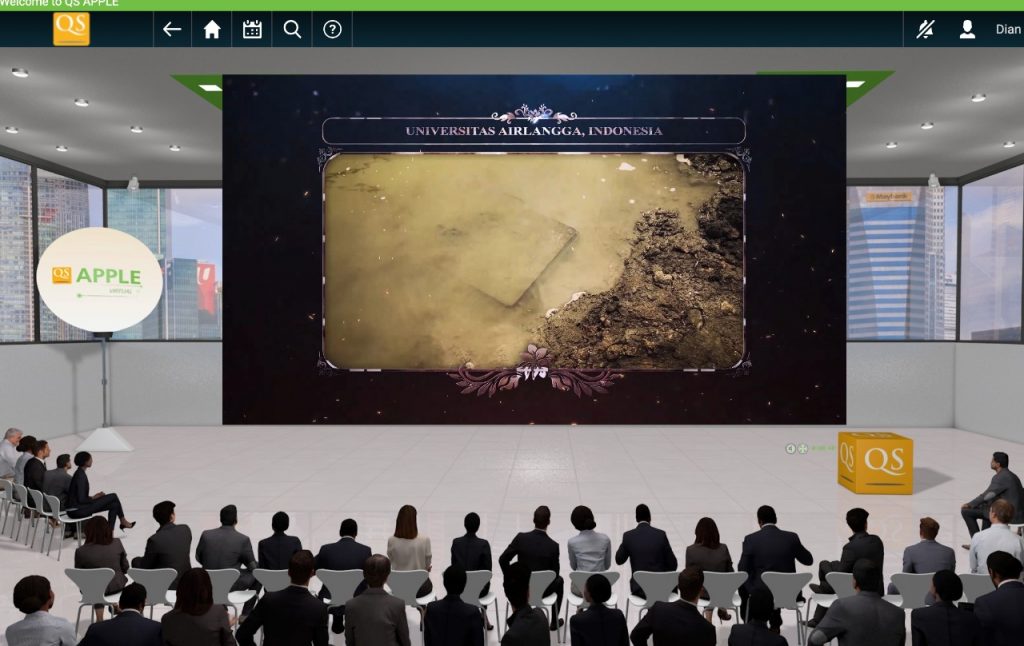Open the Home lobby icon
The width and height of the screenshot is (1024, 646).
click(212, 29)
